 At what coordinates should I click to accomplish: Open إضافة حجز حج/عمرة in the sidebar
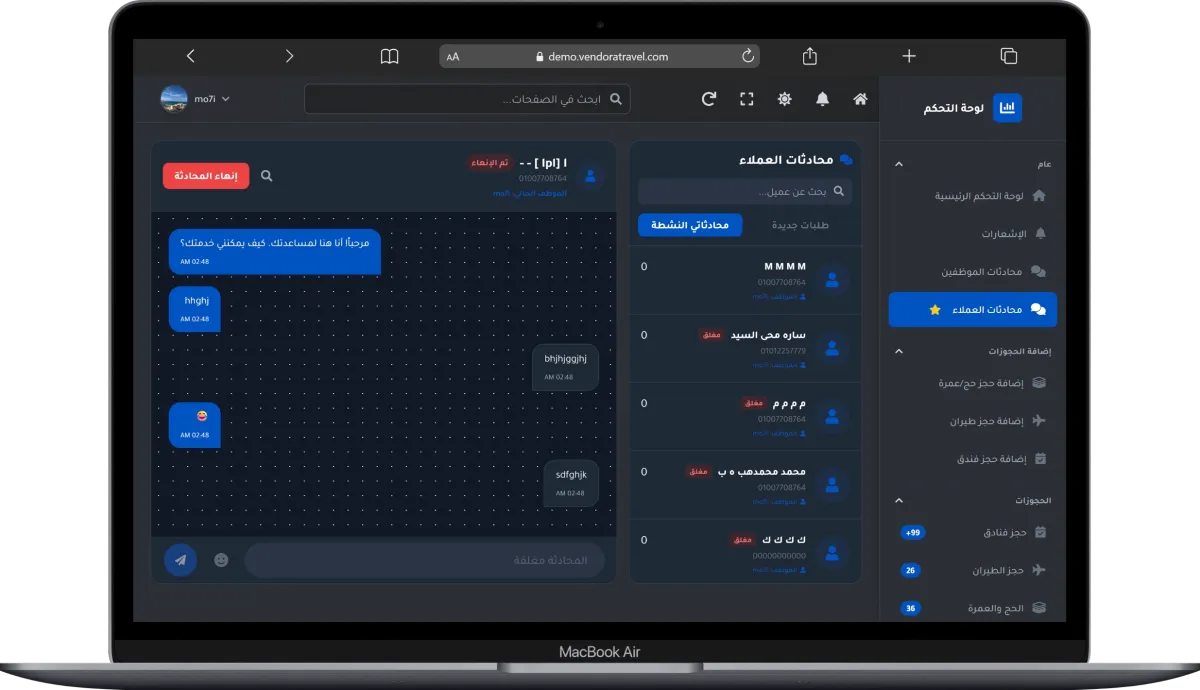pyautogui.click(x=973, y=383)
